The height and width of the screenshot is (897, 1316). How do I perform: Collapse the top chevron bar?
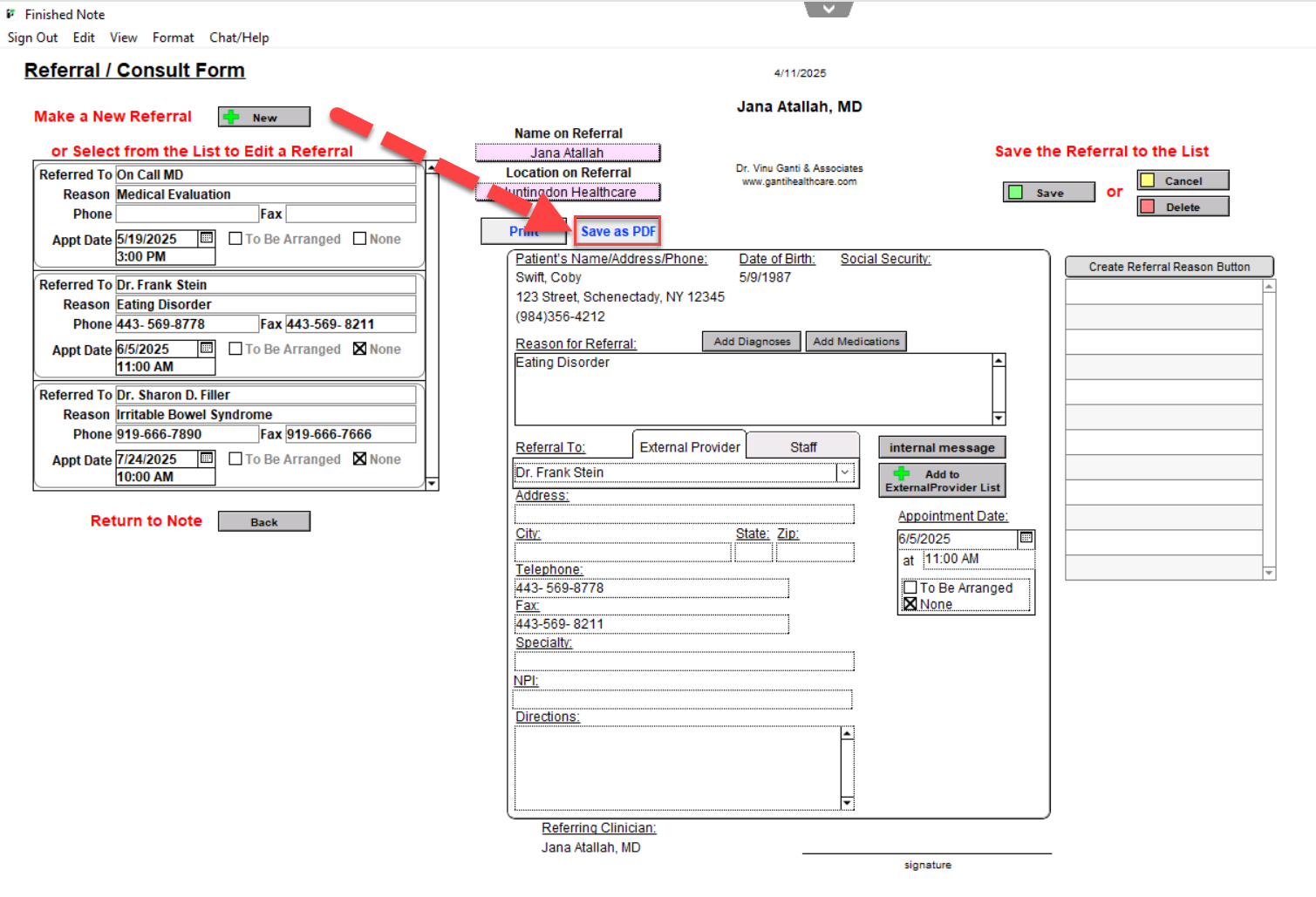(828, 9)
